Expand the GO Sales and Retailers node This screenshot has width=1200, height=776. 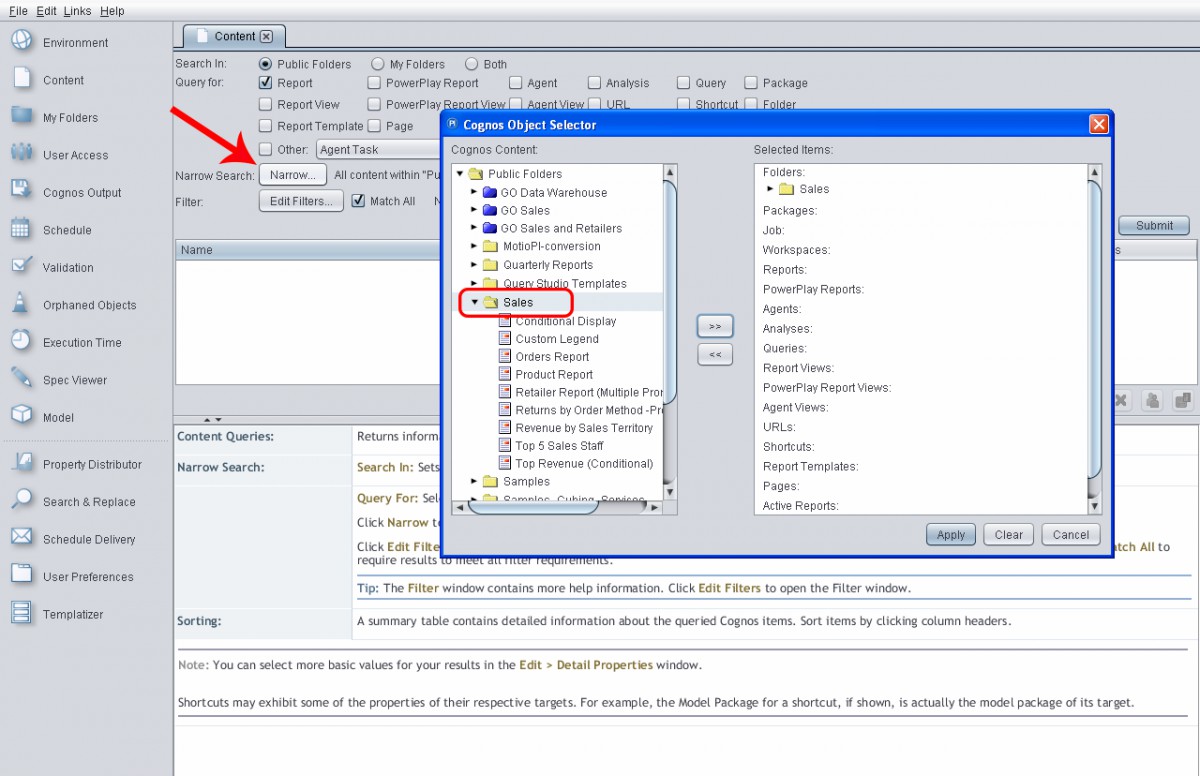click(x=474, y=228)
